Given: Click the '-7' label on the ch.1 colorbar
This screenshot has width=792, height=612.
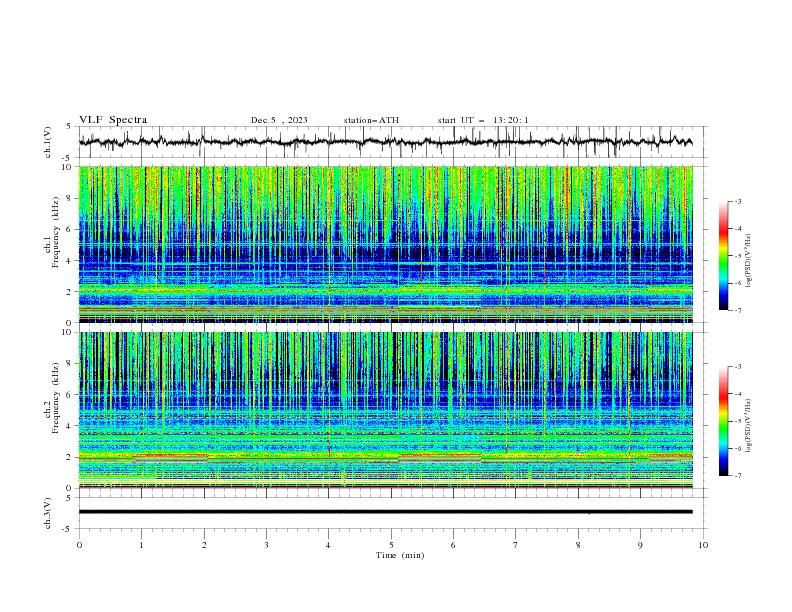Looking at the screenshot, I should (738, 310).
